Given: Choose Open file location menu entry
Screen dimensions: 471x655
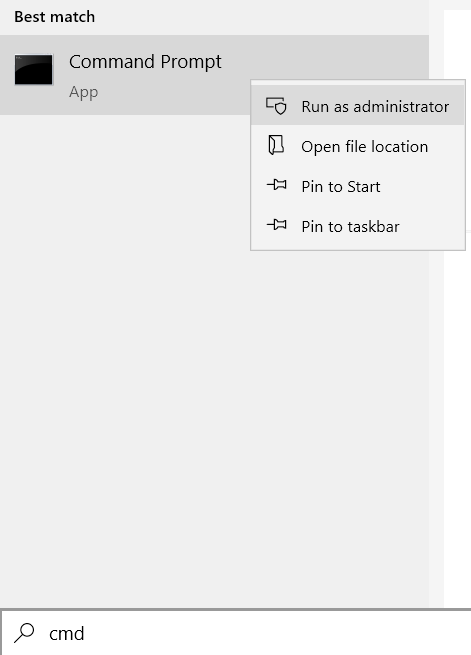Looking at the screenshot, I should 357,146.
